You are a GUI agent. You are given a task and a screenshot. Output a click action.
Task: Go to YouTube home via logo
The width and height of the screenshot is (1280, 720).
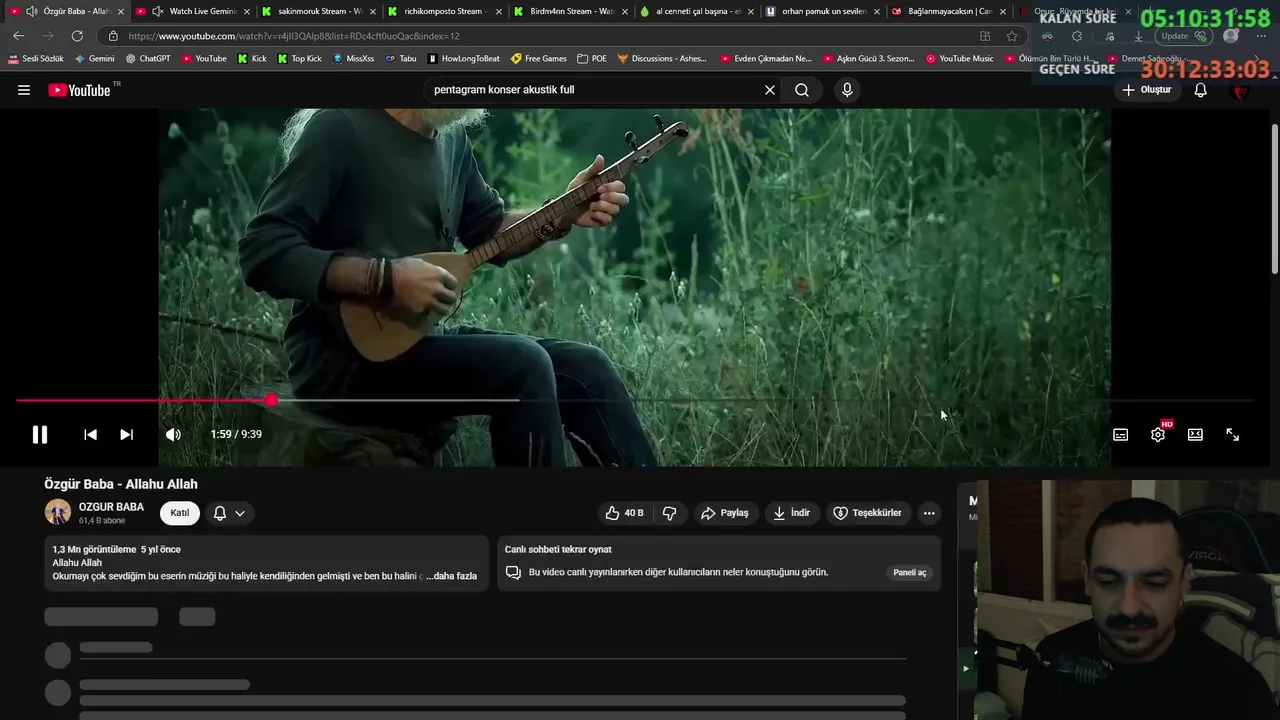(79, 90)
